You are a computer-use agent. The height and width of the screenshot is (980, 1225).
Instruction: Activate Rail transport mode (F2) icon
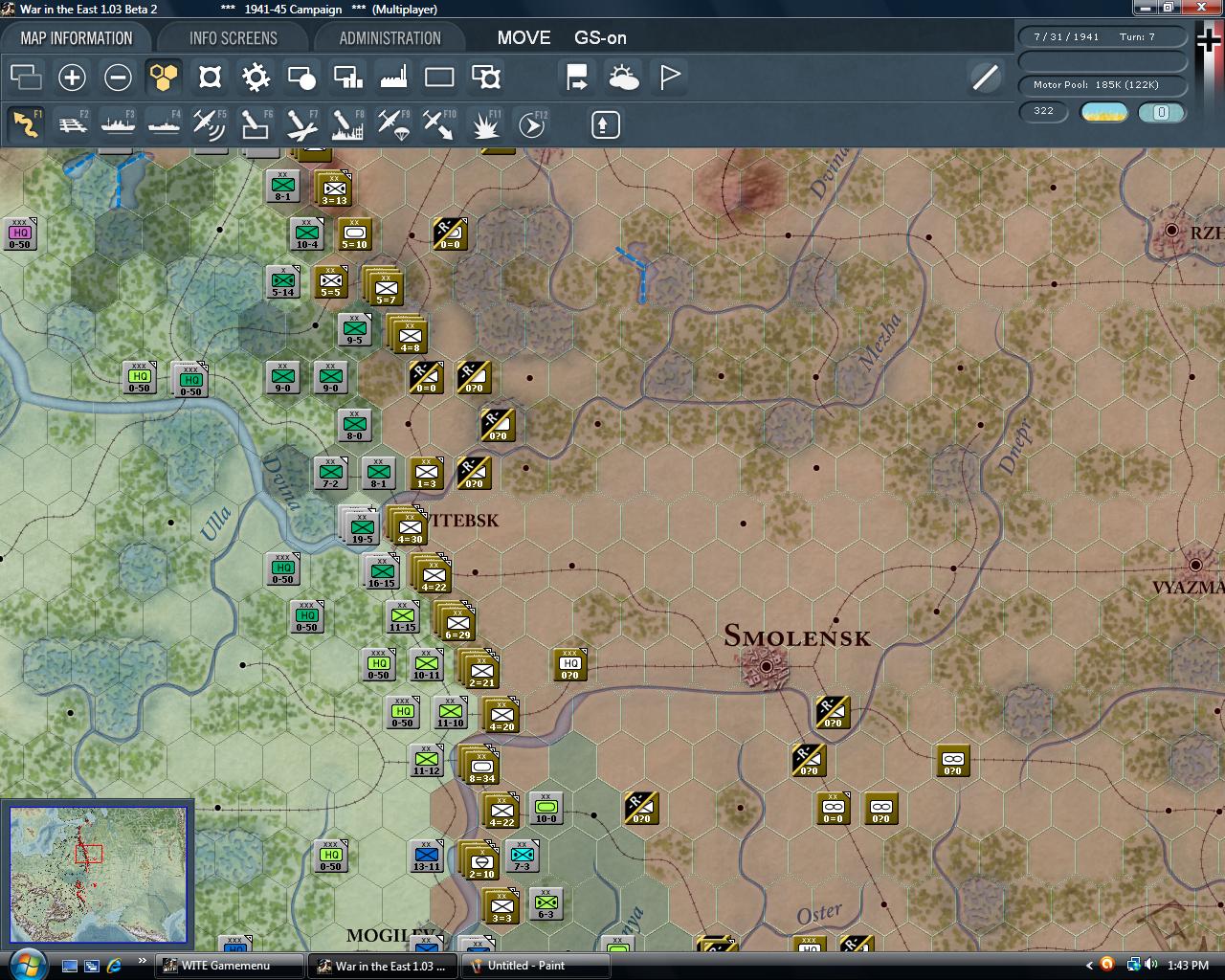tap(72, 124)
